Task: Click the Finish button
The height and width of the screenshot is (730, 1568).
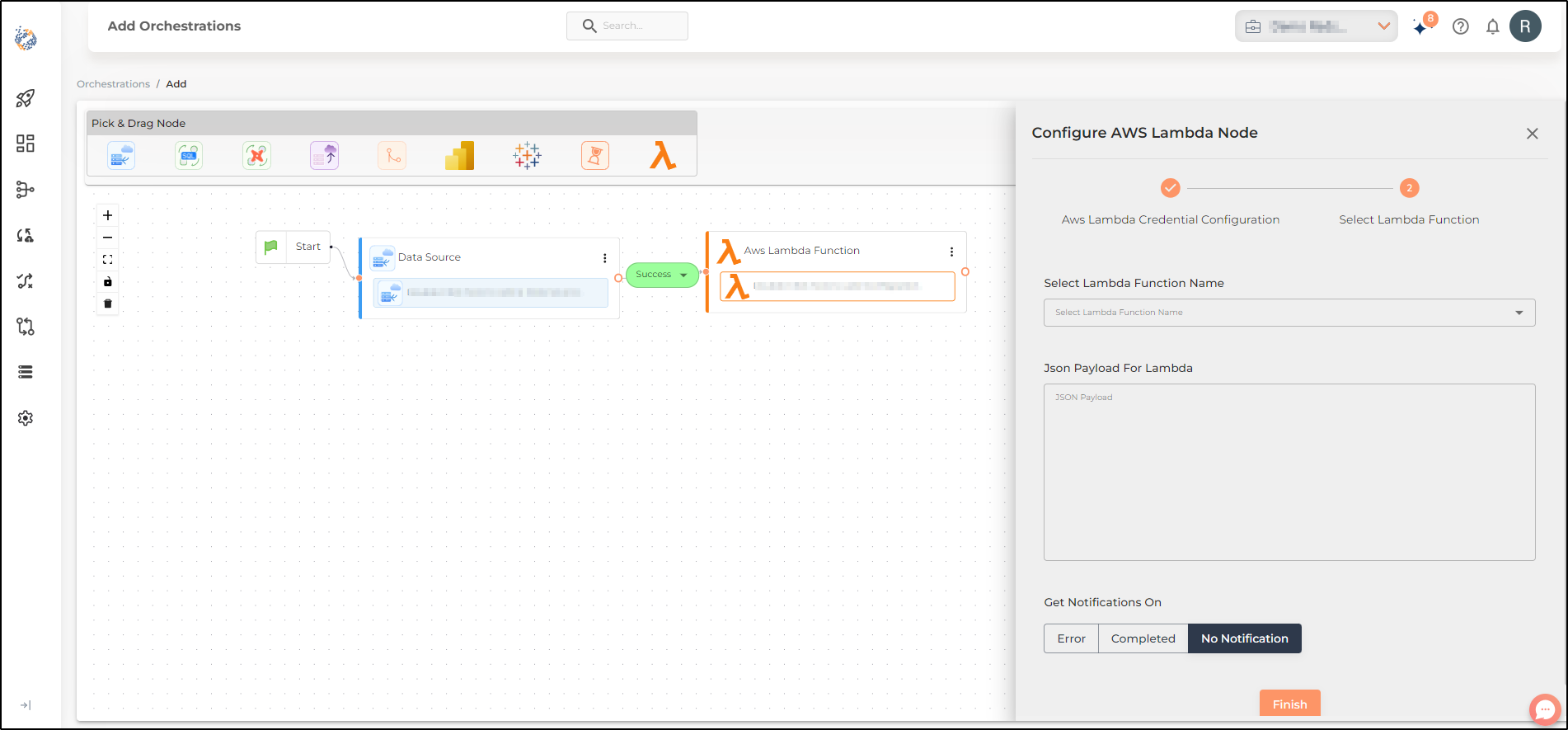Action: [x=1289, y=704]
